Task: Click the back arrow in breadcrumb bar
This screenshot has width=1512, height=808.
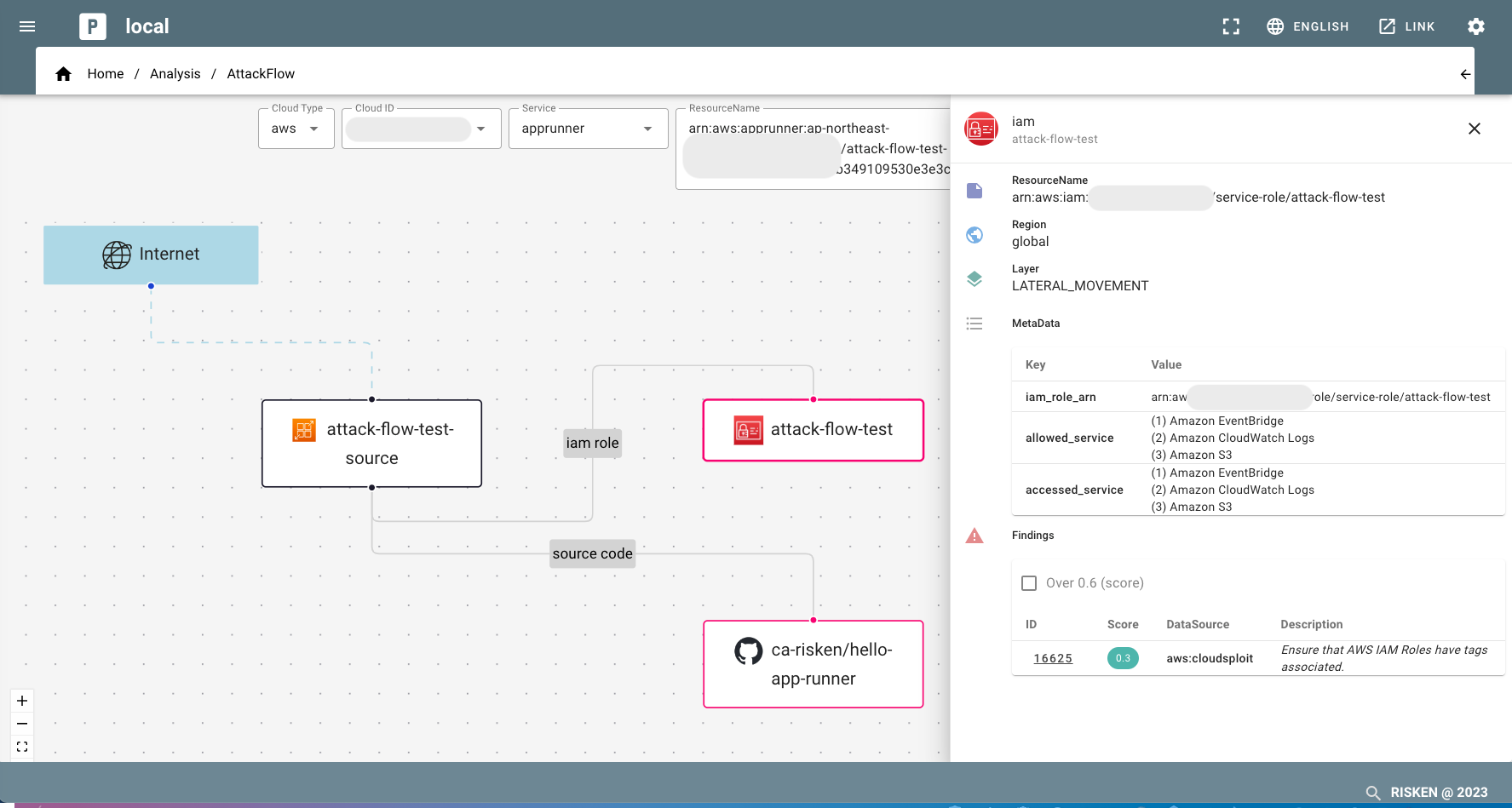Action: click(1465, 74)
